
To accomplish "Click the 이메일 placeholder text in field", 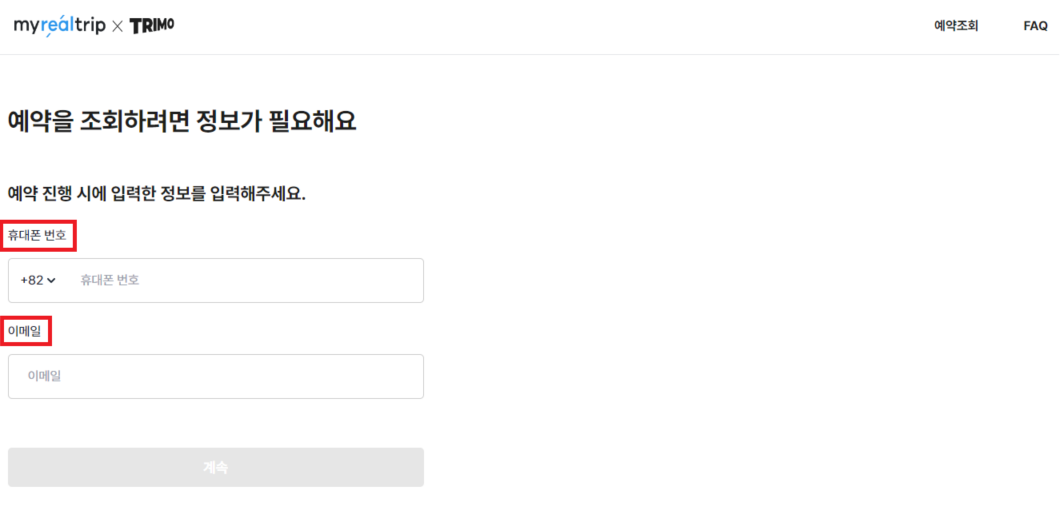I will tap(44, 376).
